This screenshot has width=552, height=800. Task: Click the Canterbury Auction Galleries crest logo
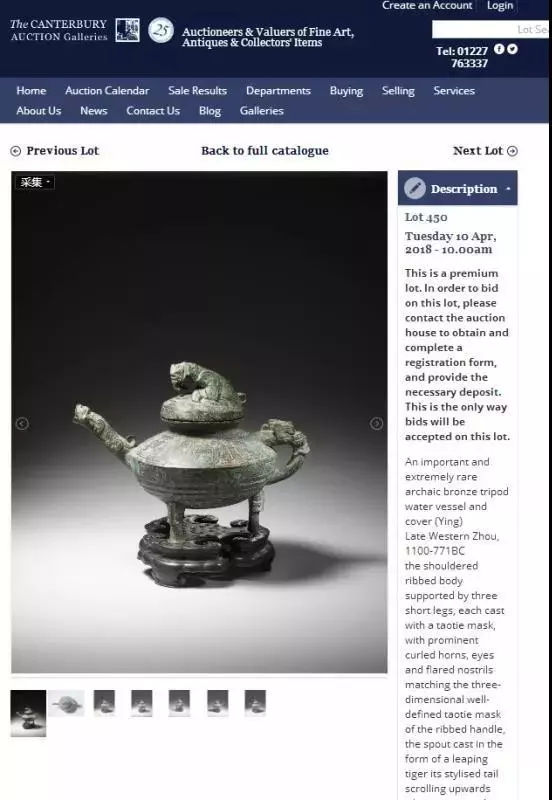pos(127,30)
